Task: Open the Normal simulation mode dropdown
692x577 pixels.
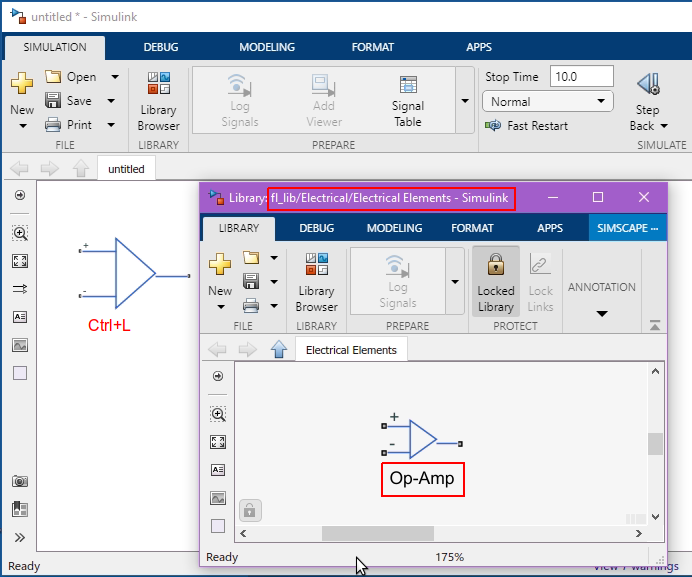Action: coord(547,101)
